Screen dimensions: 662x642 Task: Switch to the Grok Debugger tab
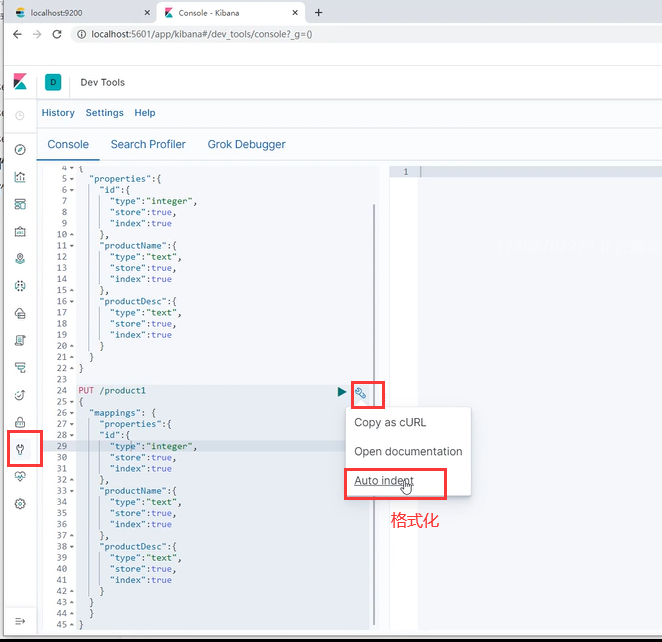(247, 144)
